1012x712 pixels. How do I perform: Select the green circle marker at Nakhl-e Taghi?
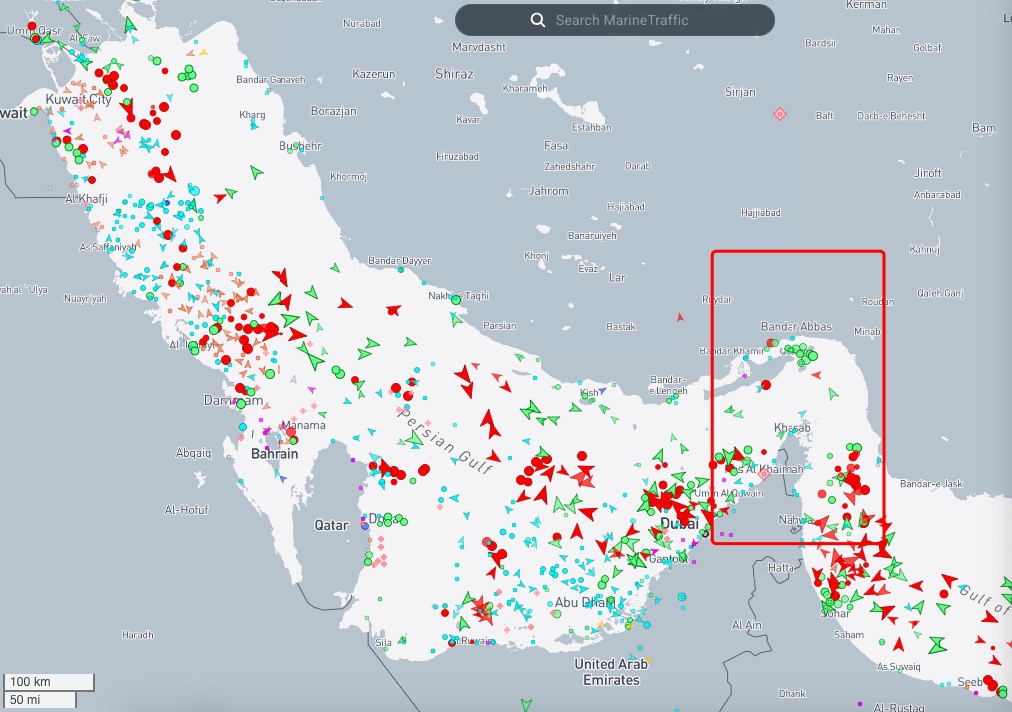coord(456,299)
